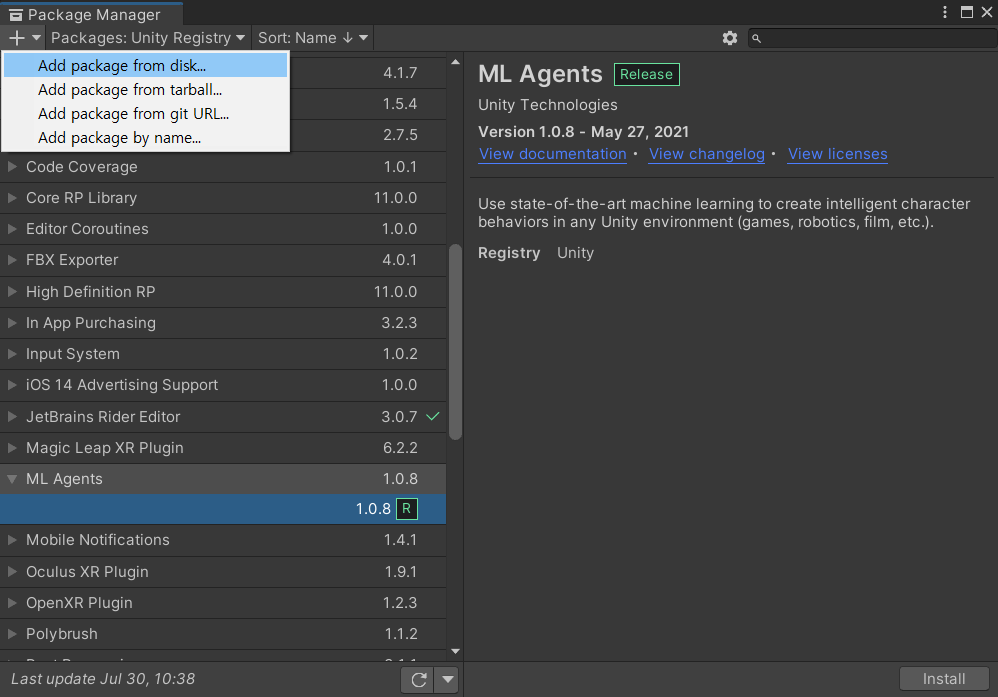The image size is (998, 697).
Task: Click the search magnifier icon
Action: (756, 39)
